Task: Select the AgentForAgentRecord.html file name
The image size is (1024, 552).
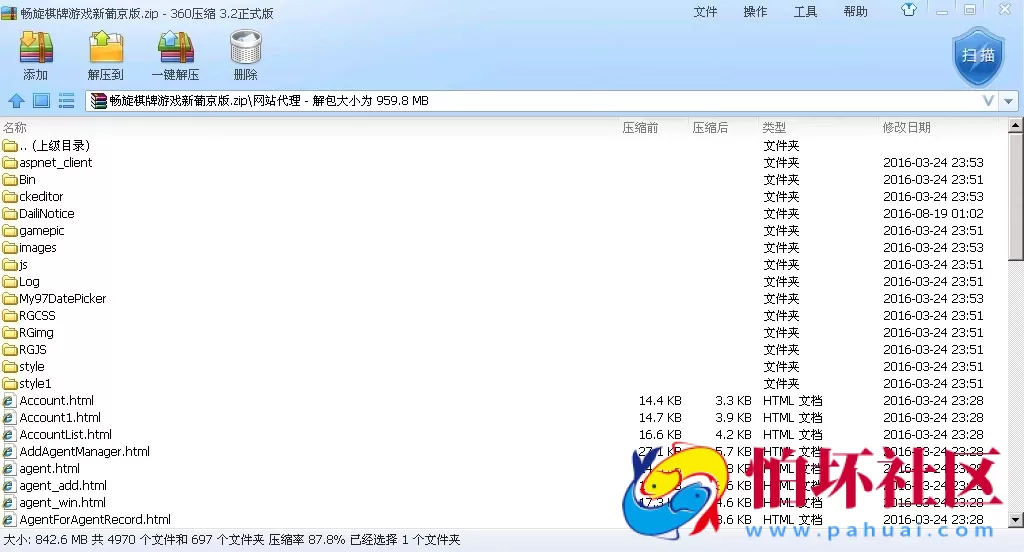Action: (x=95, y=519)
